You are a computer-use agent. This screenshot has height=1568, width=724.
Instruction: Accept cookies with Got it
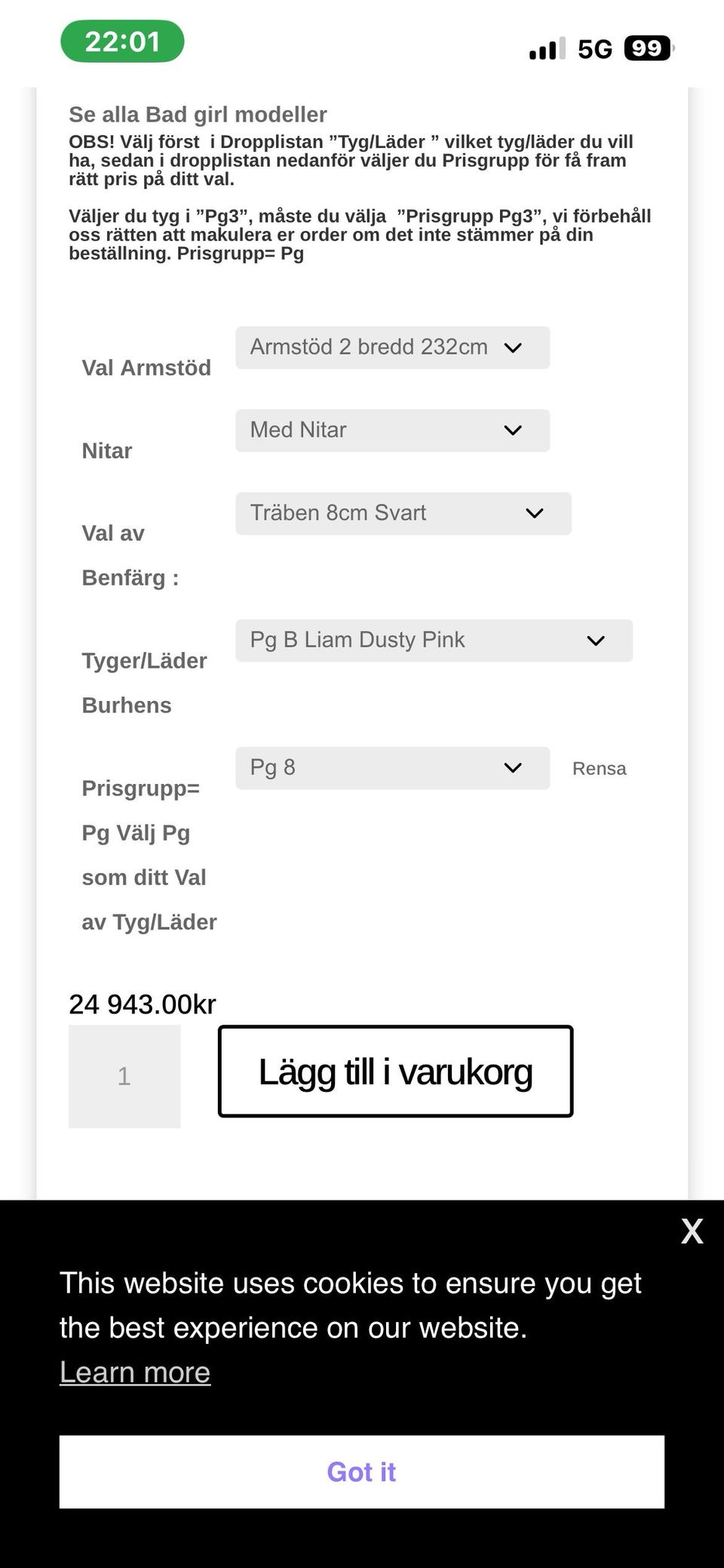361,1471
